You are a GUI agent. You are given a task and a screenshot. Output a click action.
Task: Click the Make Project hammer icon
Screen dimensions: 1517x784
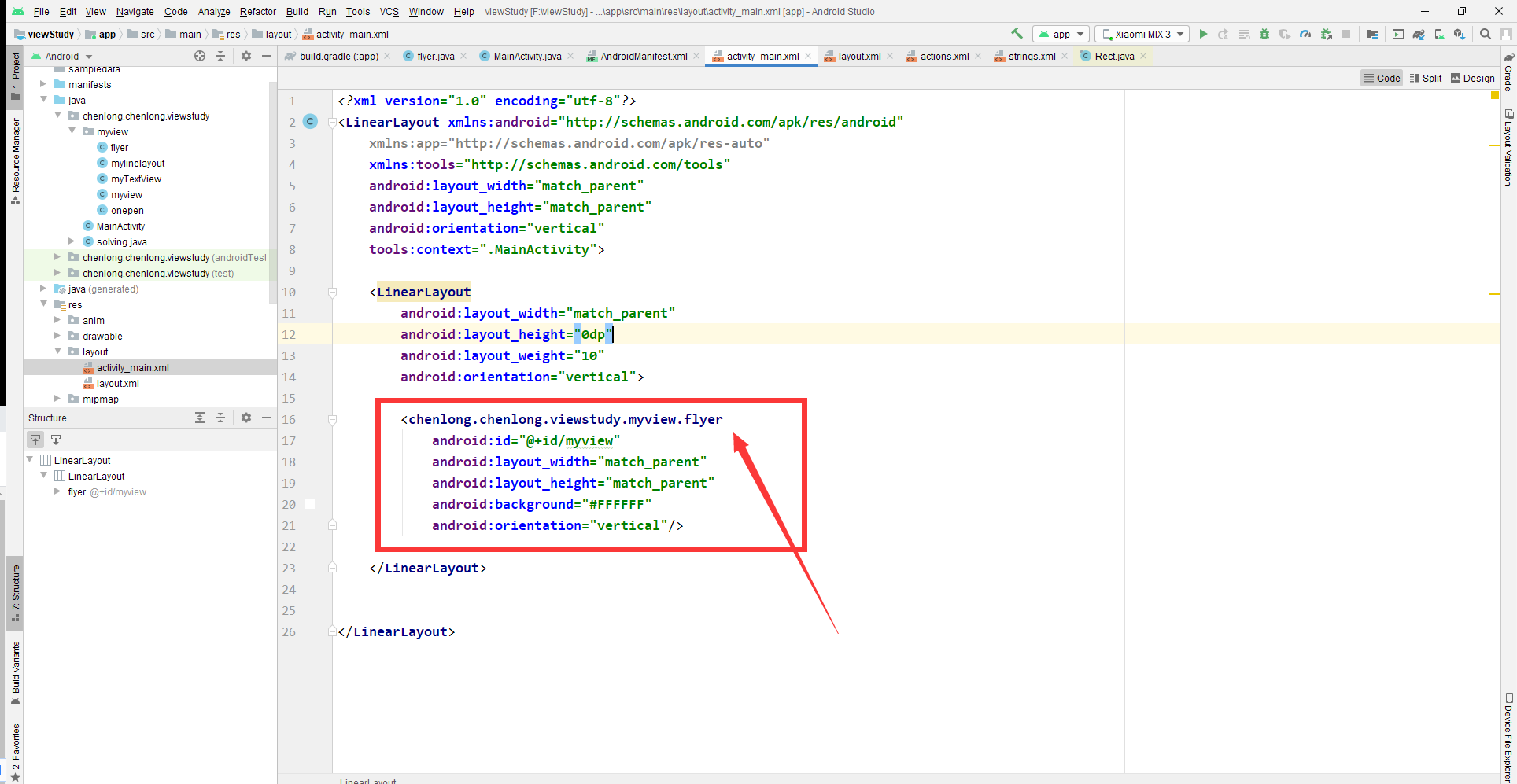point(1017,34)
